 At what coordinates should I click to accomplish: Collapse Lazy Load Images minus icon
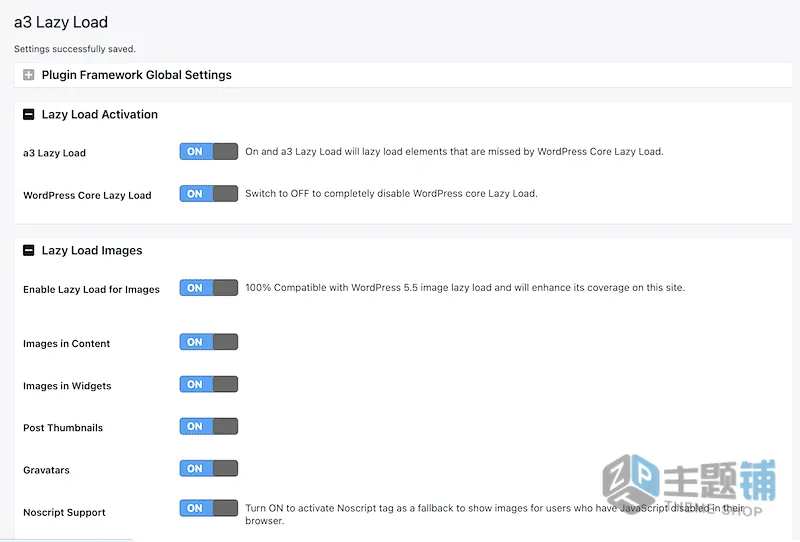[29, 250]
